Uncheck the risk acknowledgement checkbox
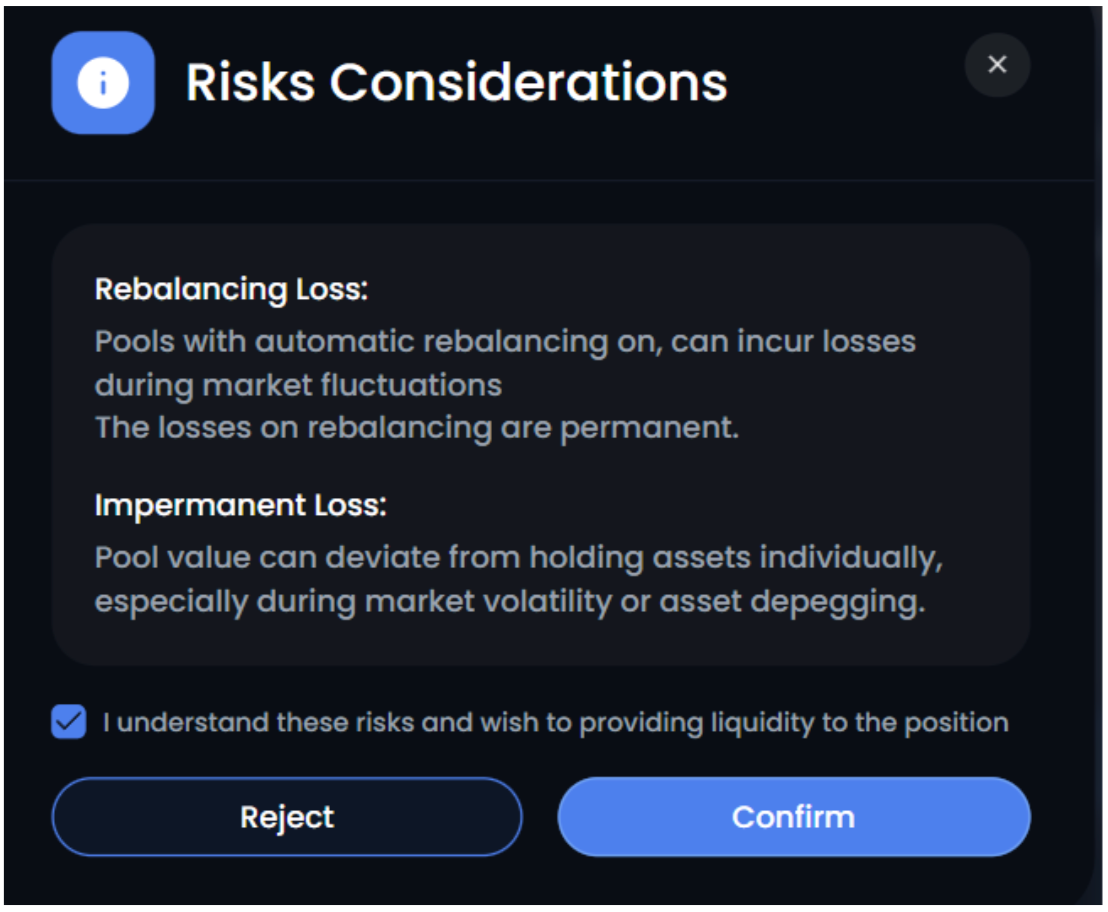Image resolution: width=1108 pixels, height=912 pixels. 69,722
